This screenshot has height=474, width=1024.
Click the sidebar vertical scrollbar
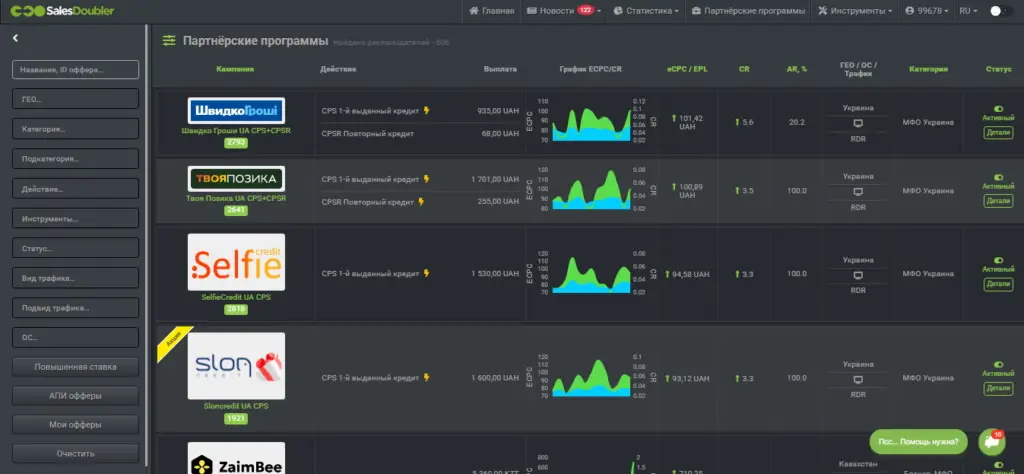(x=147, y=248)
